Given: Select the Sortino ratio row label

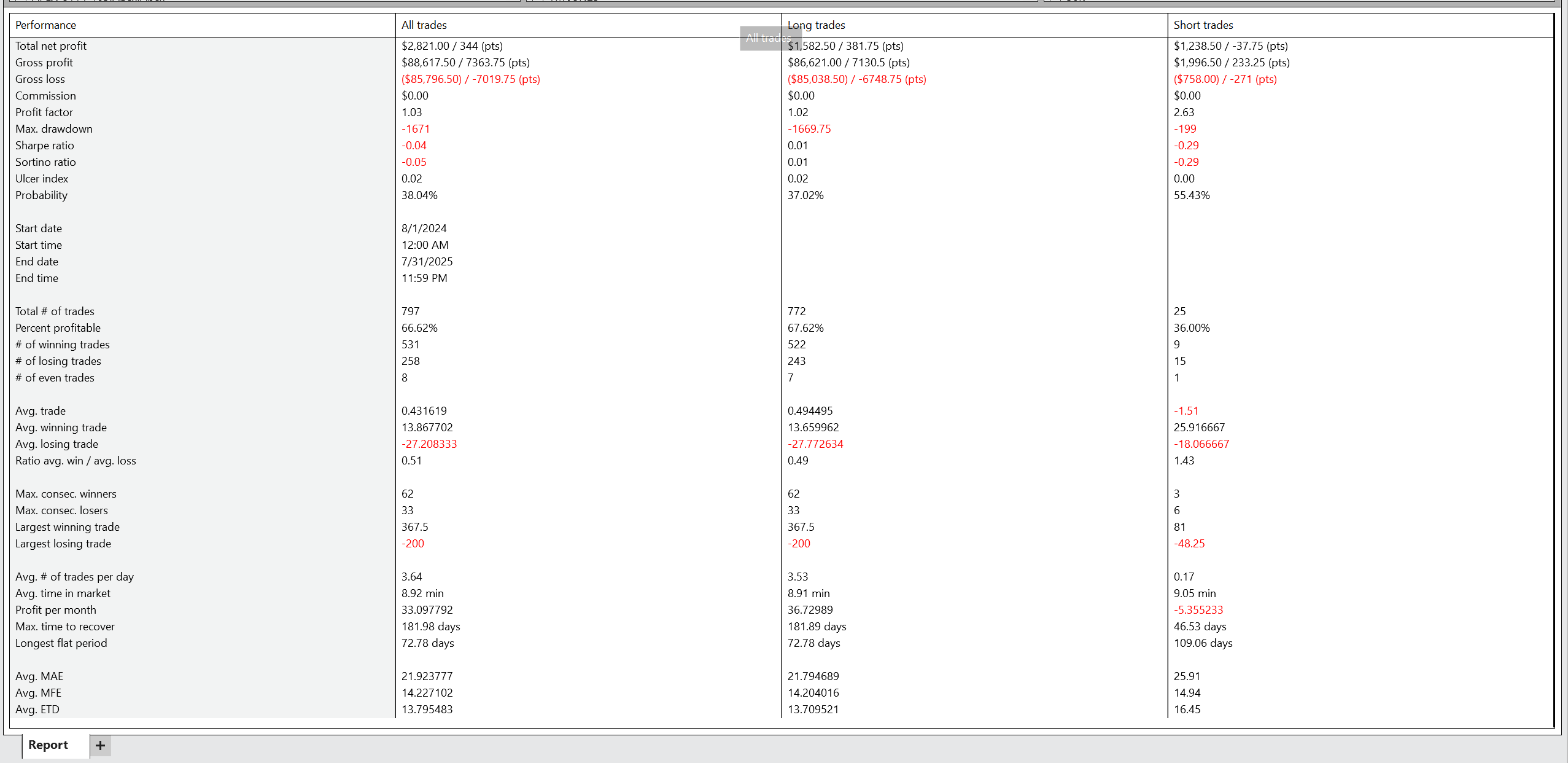Looking at the screenshot, I should [45, 162].
